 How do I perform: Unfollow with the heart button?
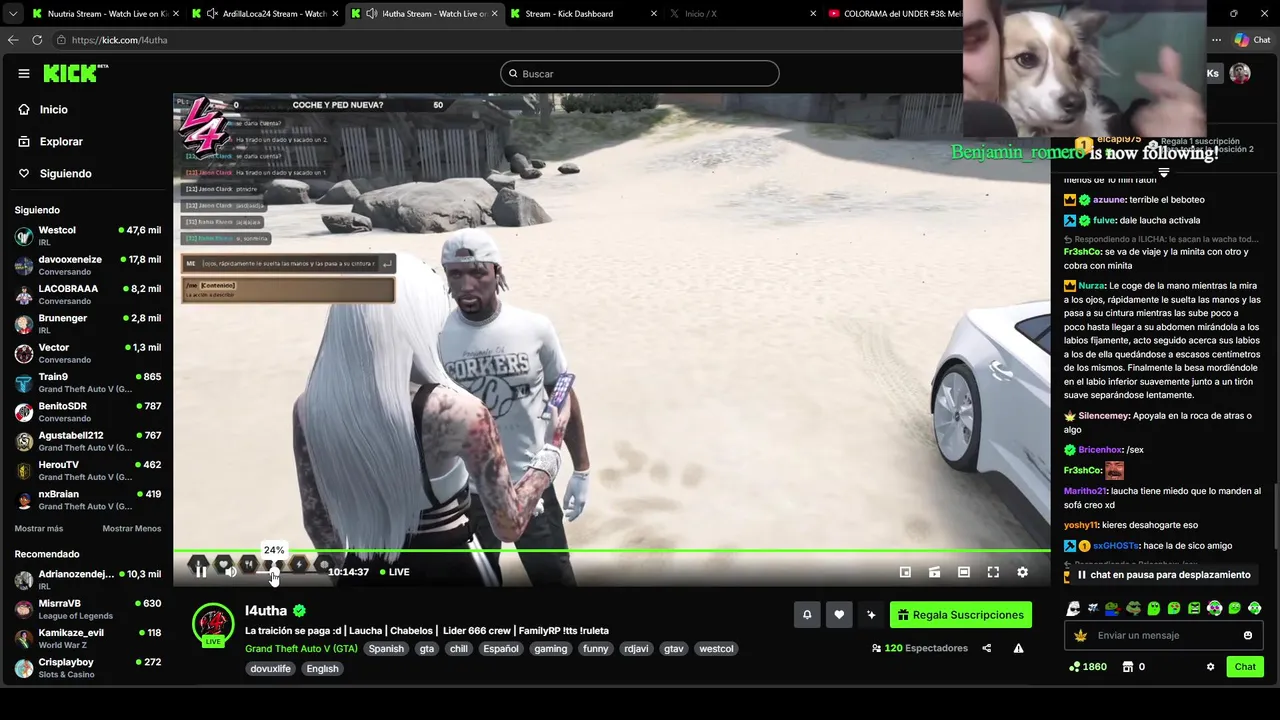[839, 615]
